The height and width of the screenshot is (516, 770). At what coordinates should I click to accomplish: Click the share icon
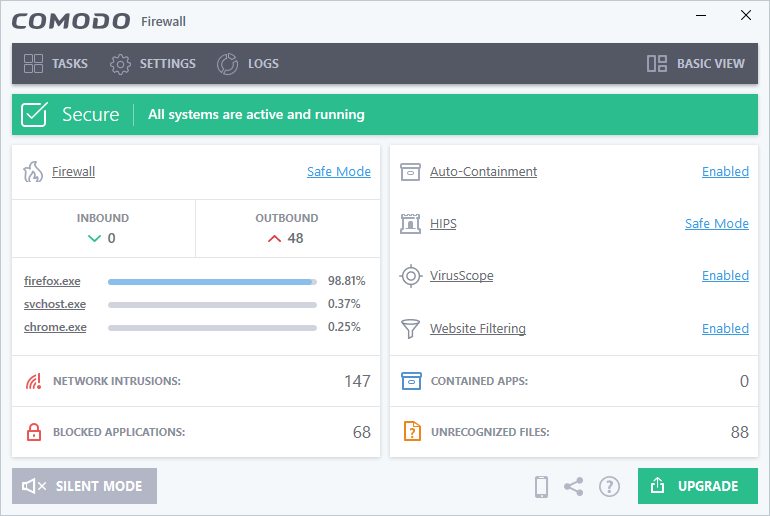(574, 487)
